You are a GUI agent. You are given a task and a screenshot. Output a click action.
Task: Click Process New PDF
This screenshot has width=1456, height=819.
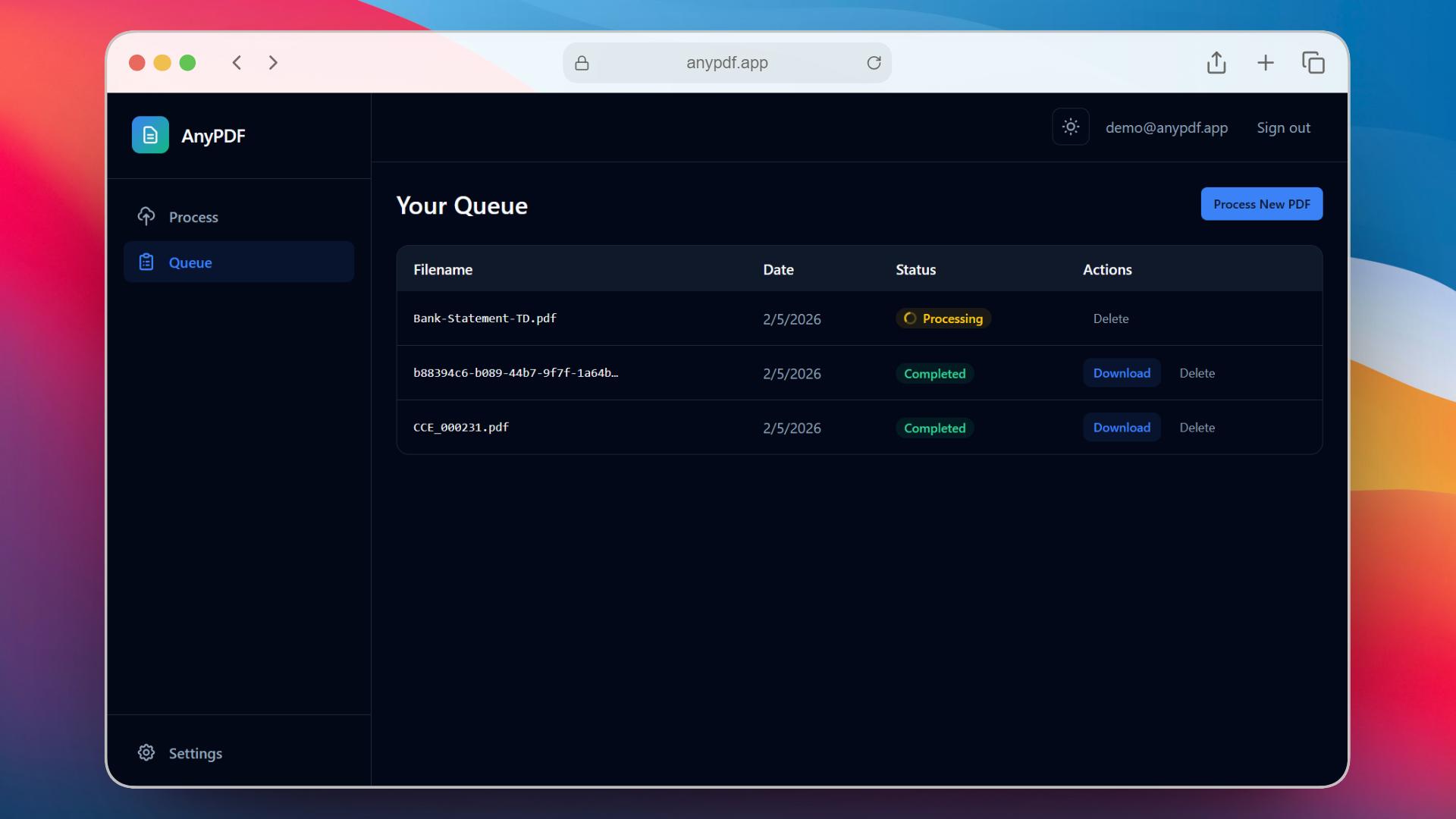pos(1261,203)
